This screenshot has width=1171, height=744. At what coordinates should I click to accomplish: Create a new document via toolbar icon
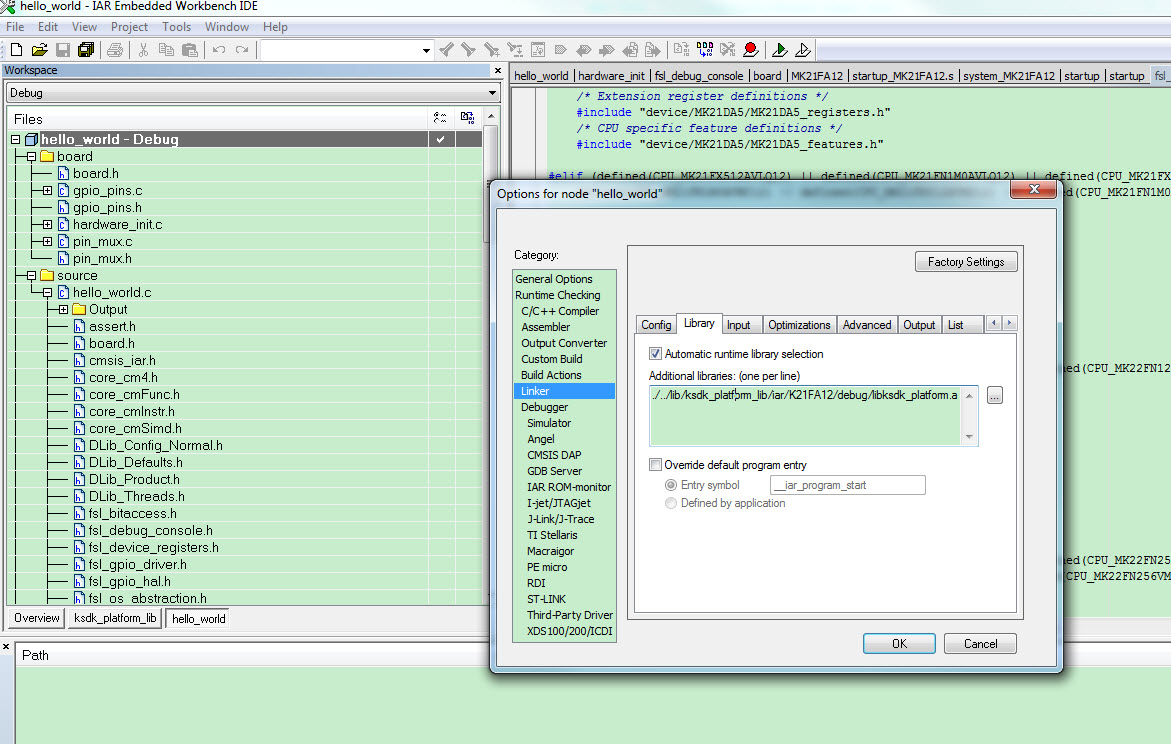pyautogui.click(x=16, y=50)
